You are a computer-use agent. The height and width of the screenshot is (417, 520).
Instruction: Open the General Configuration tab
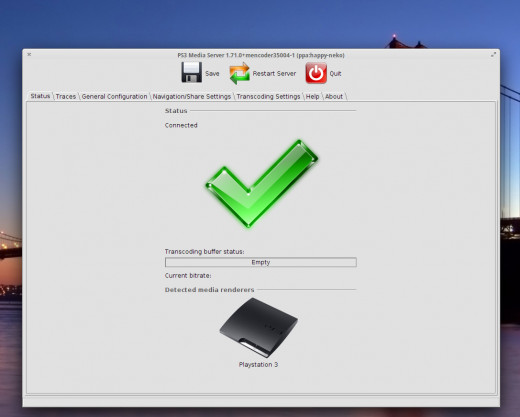[x=114, y=96]
